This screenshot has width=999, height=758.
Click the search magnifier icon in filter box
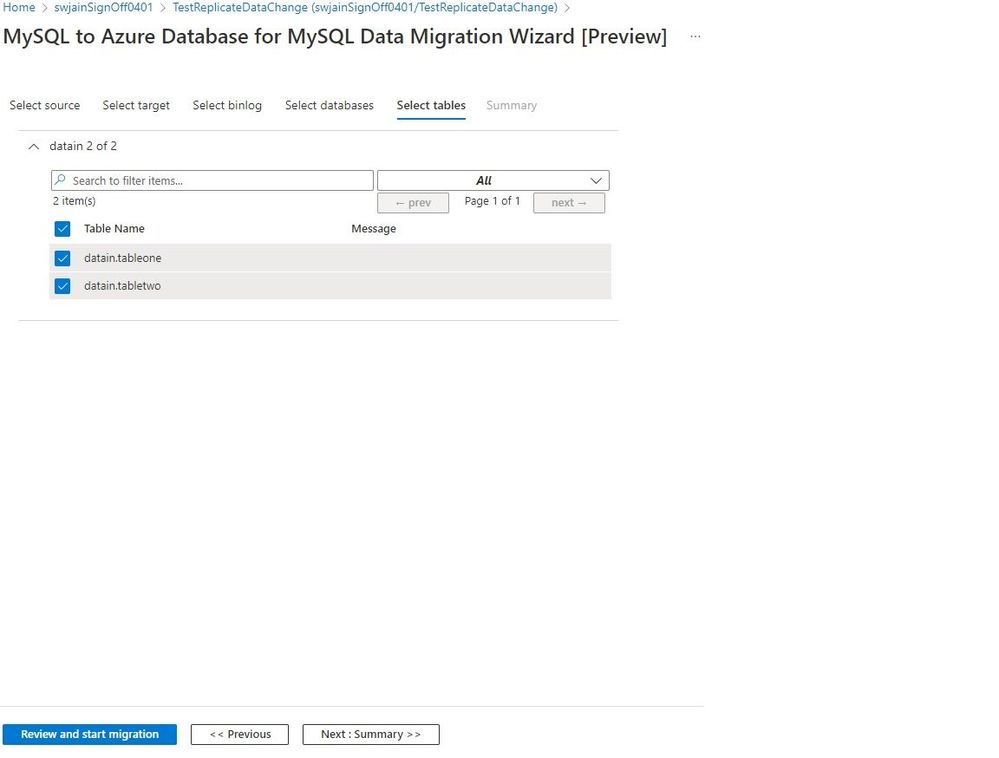(60, 180)
